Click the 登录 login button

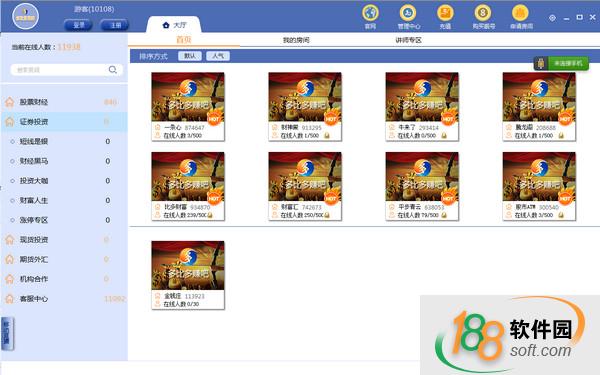(x=78, y=25)
